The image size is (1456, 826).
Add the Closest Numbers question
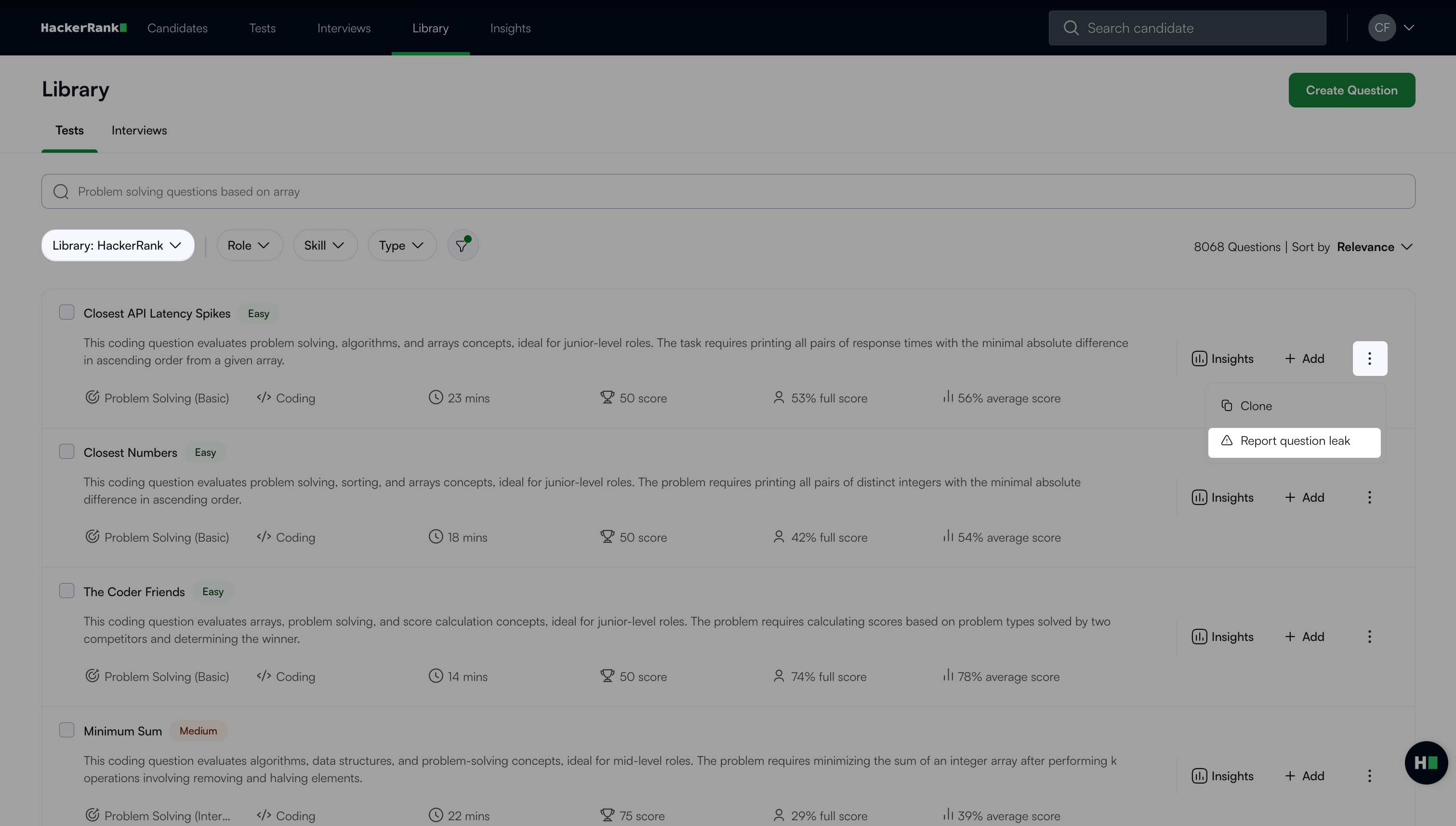[x=1304, y=497]
